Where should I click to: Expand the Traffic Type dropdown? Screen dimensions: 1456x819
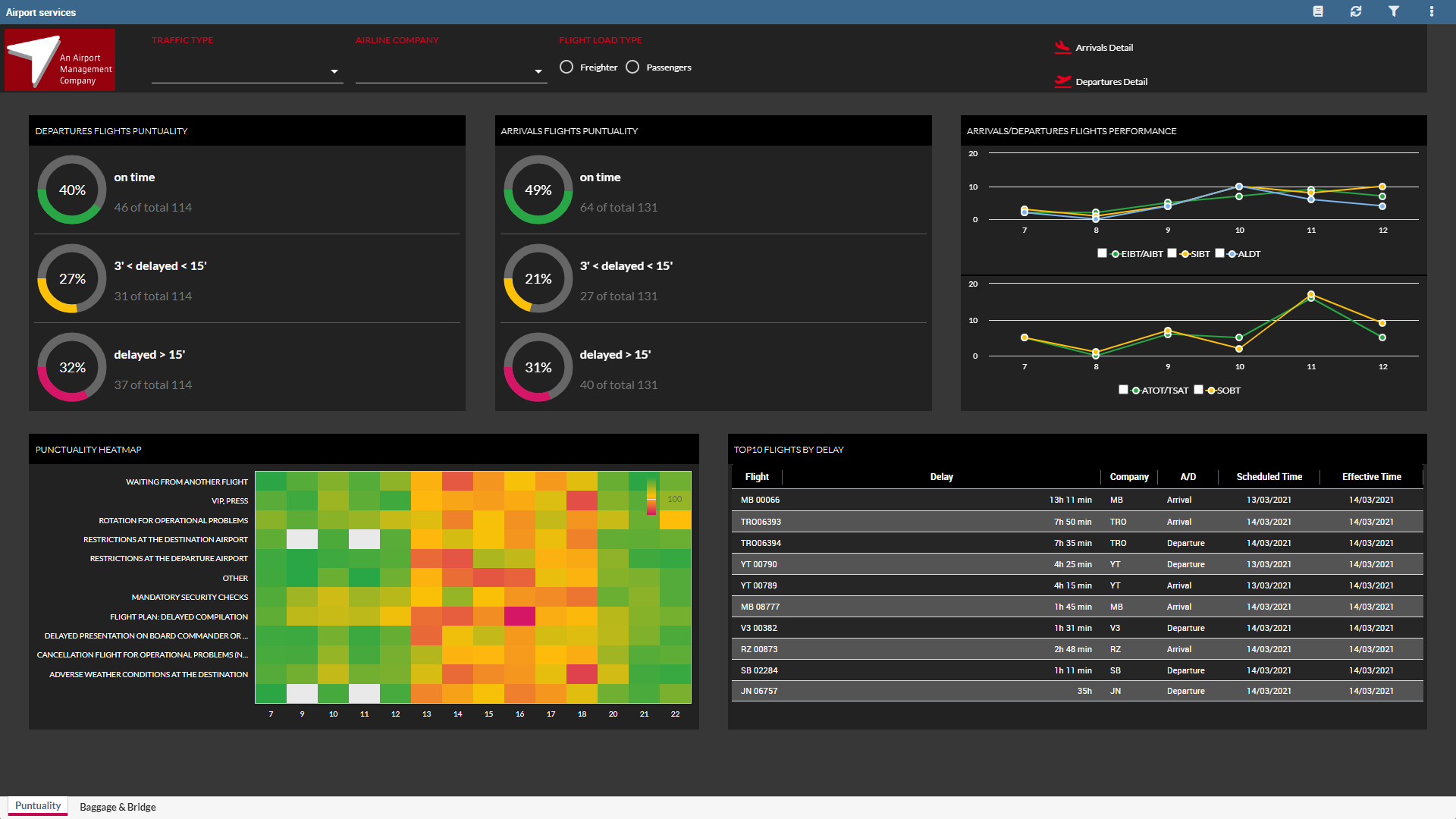coord(247,71)
